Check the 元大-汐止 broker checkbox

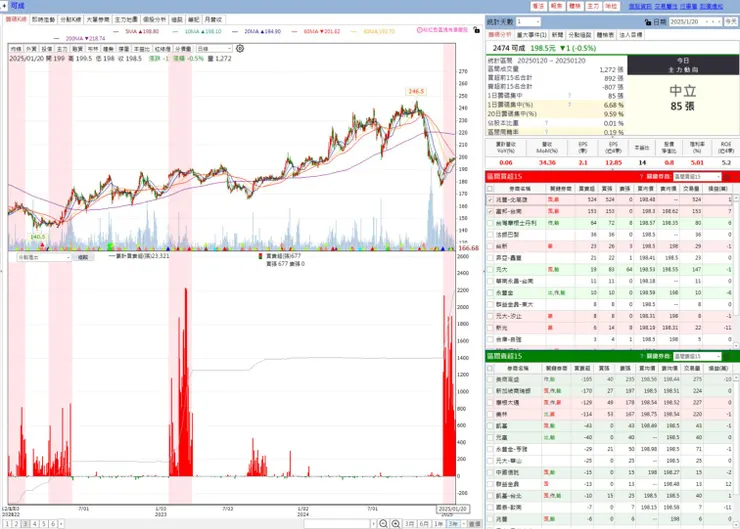(x=490, y=316)
